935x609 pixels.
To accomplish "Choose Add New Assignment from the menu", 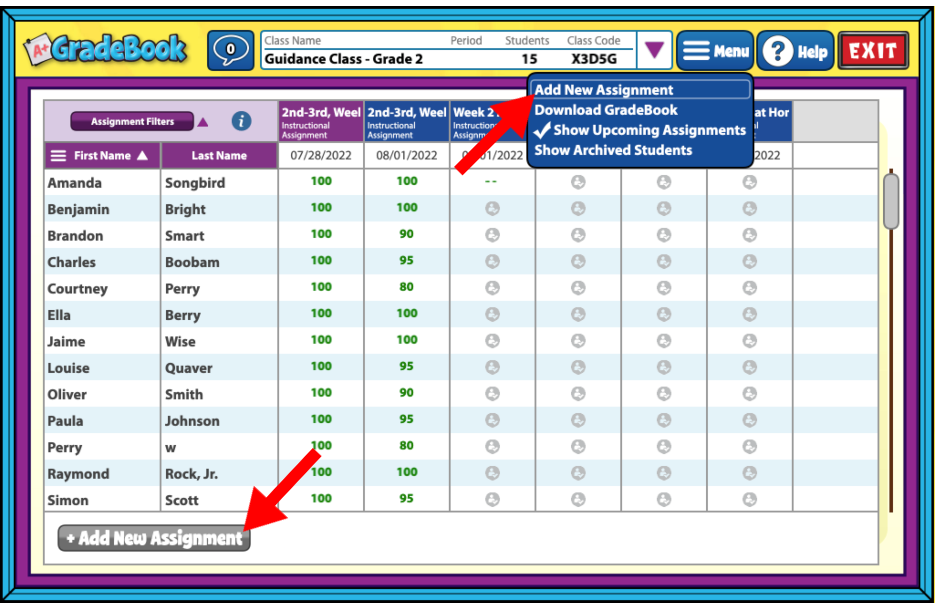I will [640, 89].
